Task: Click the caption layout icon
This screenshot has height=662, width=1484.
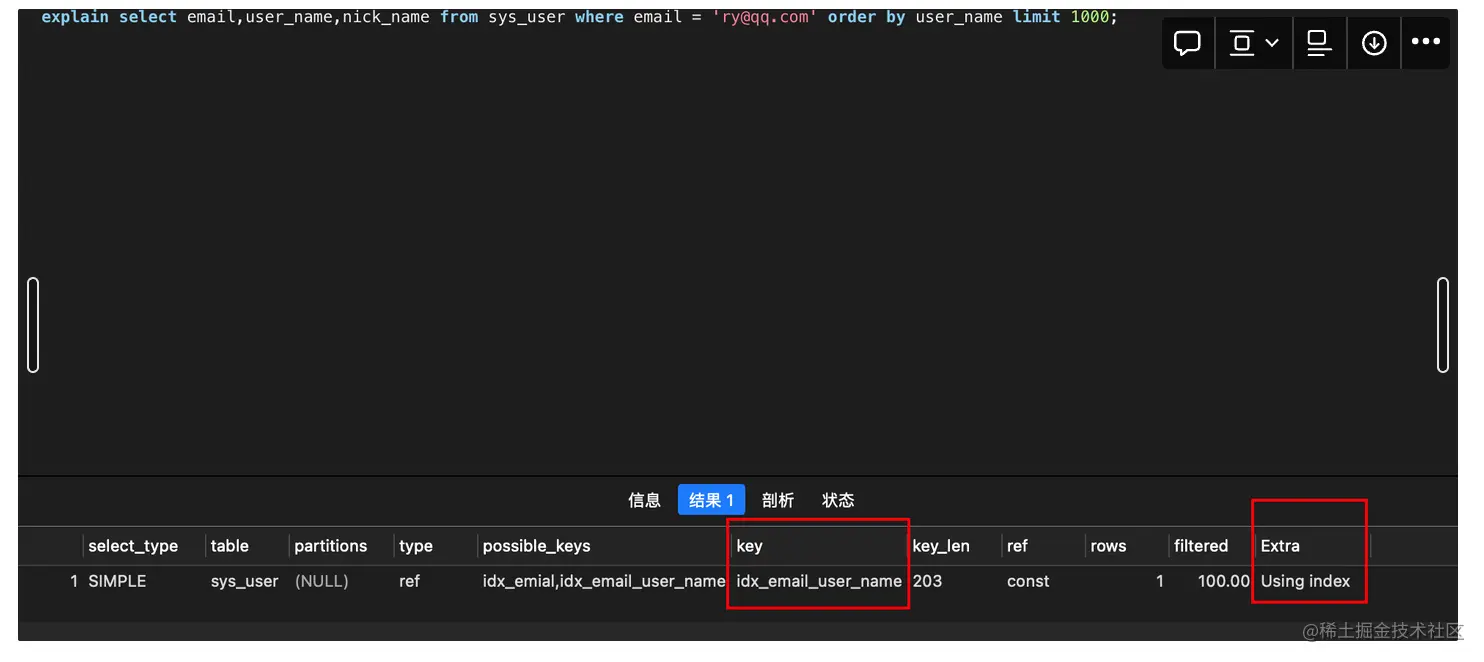Action: (x=1320, y=43)
